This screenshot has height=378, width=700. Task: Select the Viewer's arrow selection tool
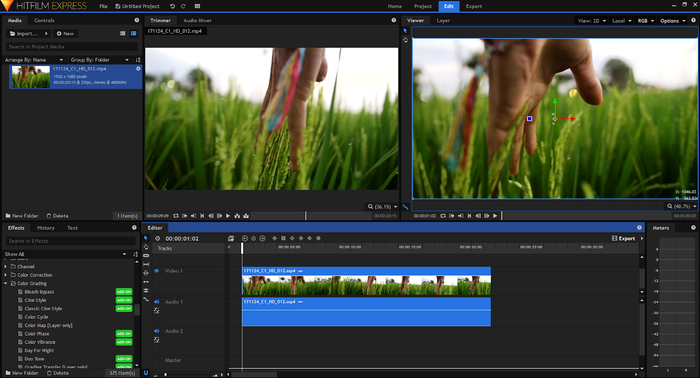tap(405, 31)
